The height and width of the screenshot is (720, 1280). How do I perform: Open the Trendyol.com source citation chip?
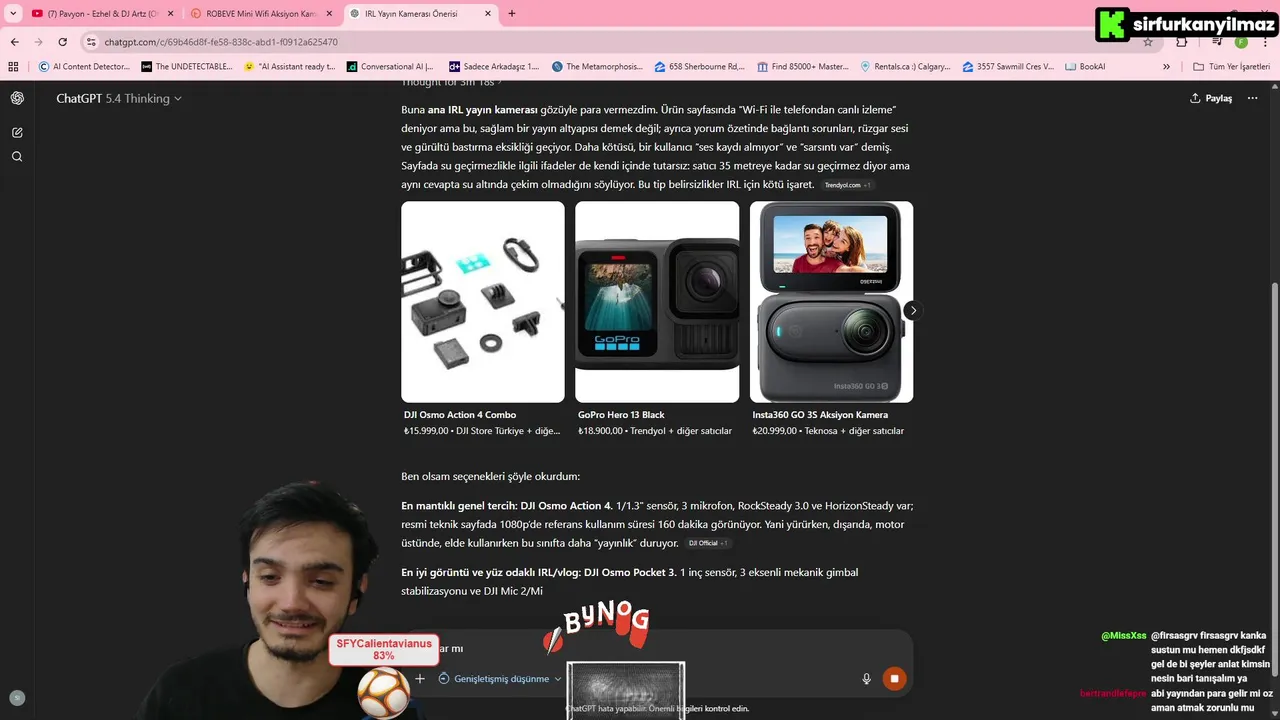coord(847,185)
